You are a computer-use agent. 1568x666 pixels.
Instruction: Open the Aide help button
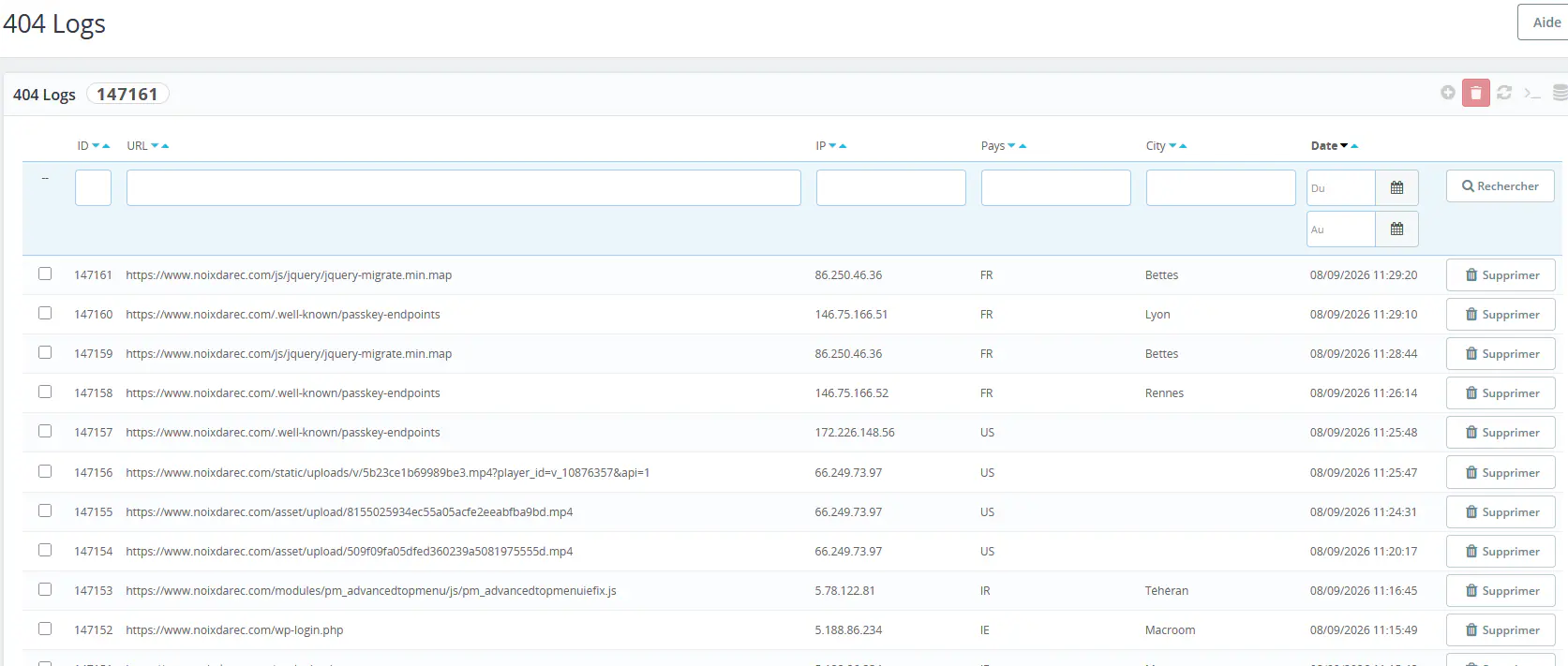click(1544, 22)
